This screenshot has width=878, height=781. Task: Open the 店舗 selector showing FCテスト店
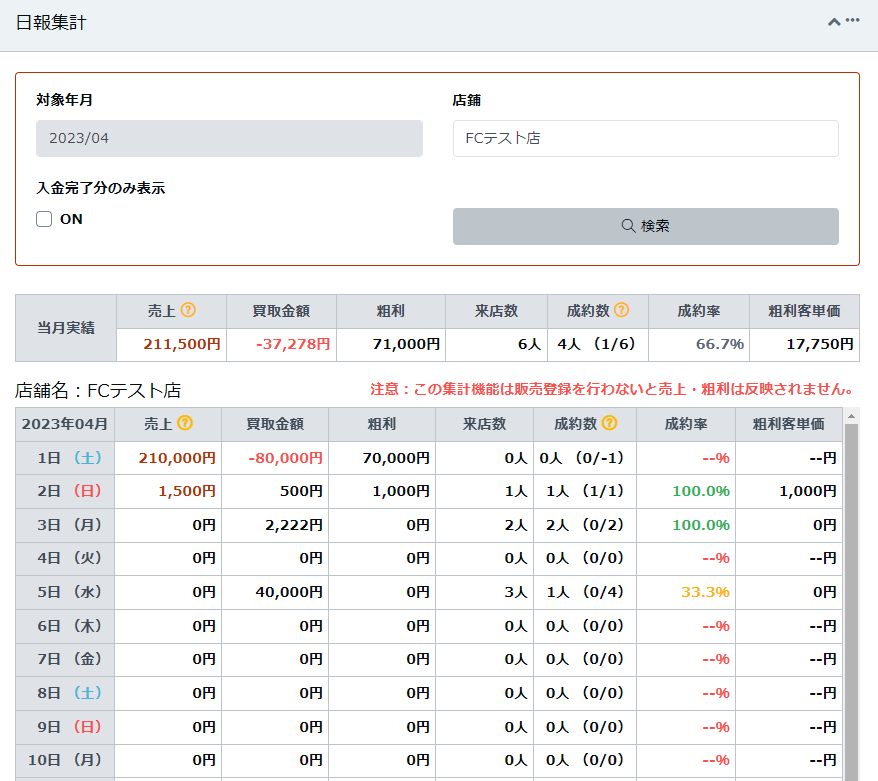point(645,138)
